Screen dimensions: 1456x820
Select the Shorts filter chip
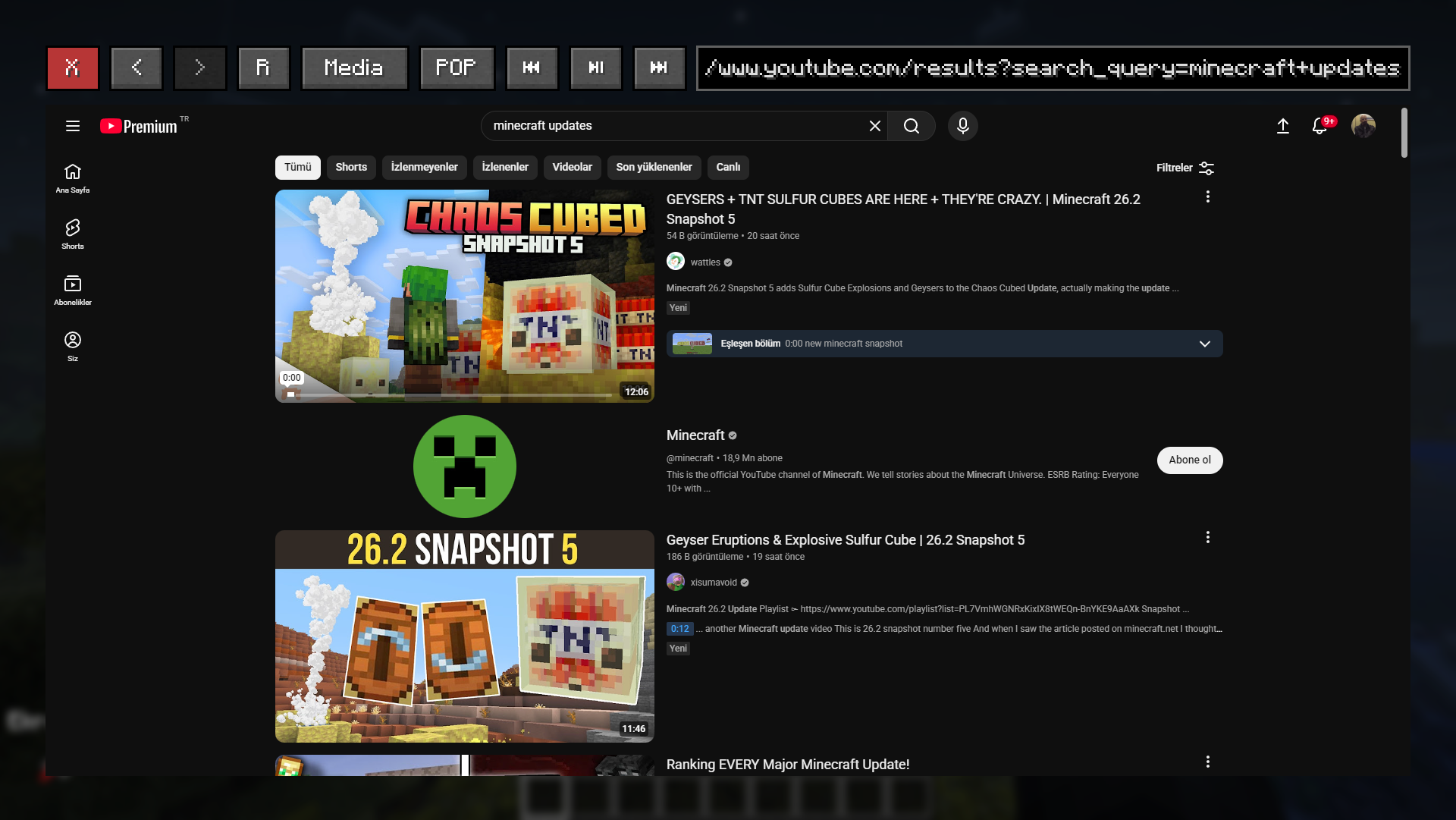coord(351,168)
